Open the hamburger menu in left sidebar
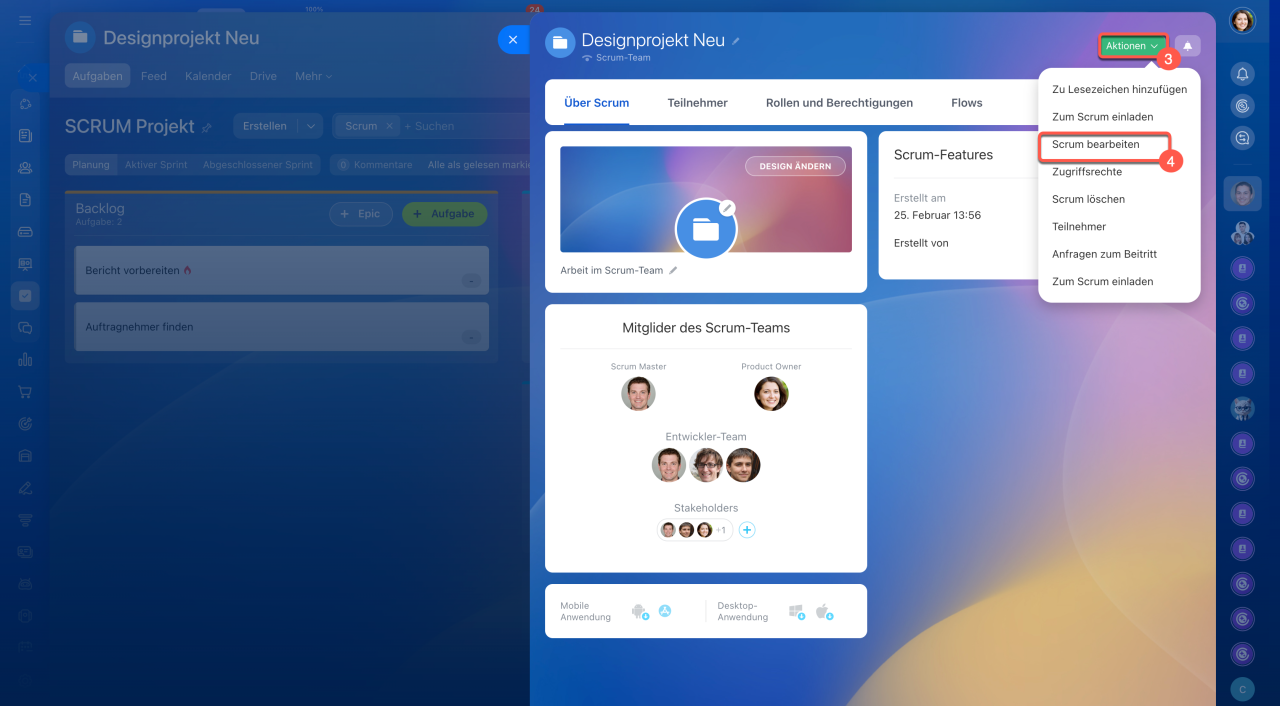The height and width of the screenshot is (706, 1280). pyautogui.click(x=25, y=21)
